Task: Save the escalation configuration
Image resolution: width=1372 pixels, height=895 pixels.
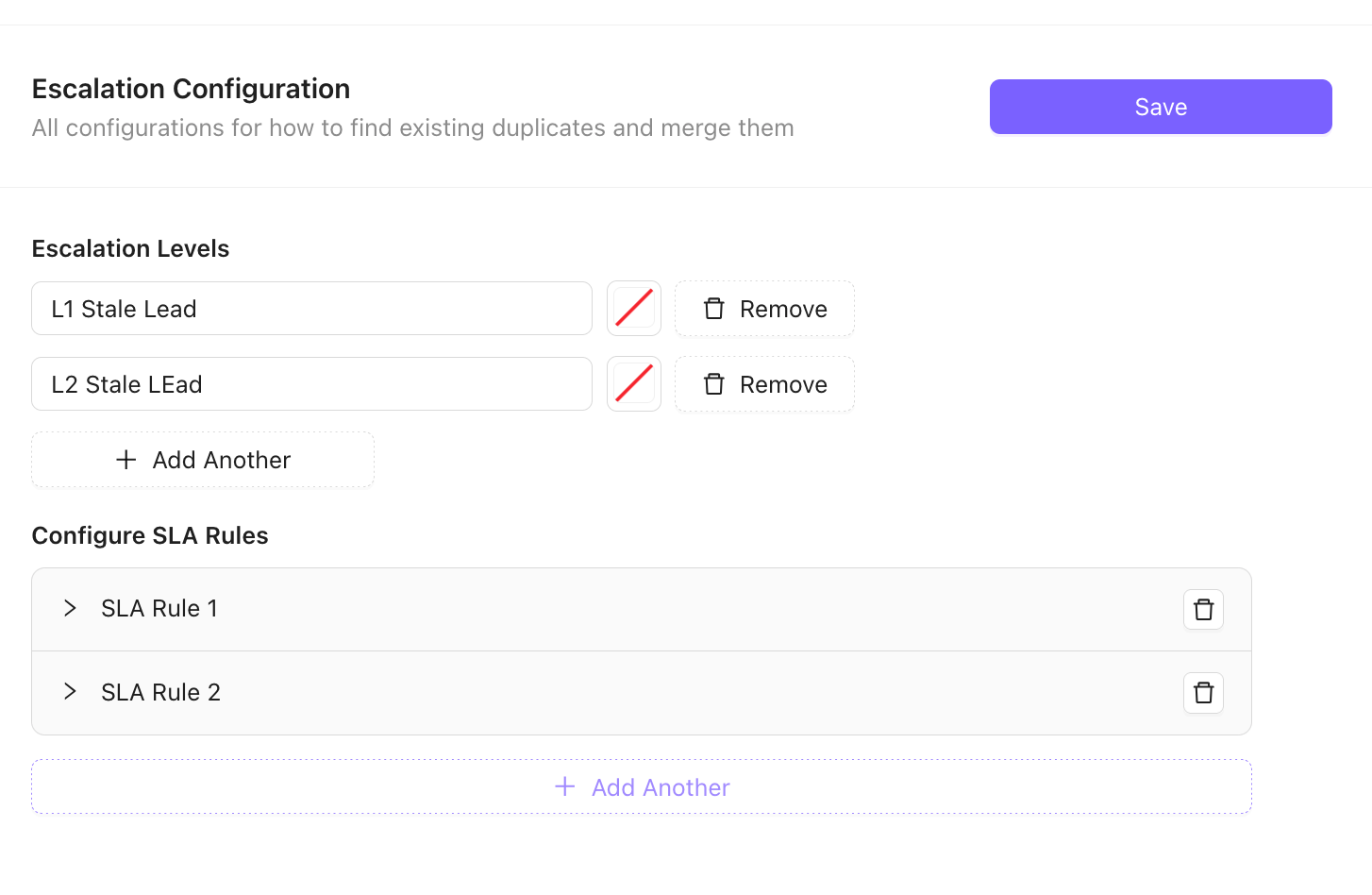Action: tap(1160, 107)
